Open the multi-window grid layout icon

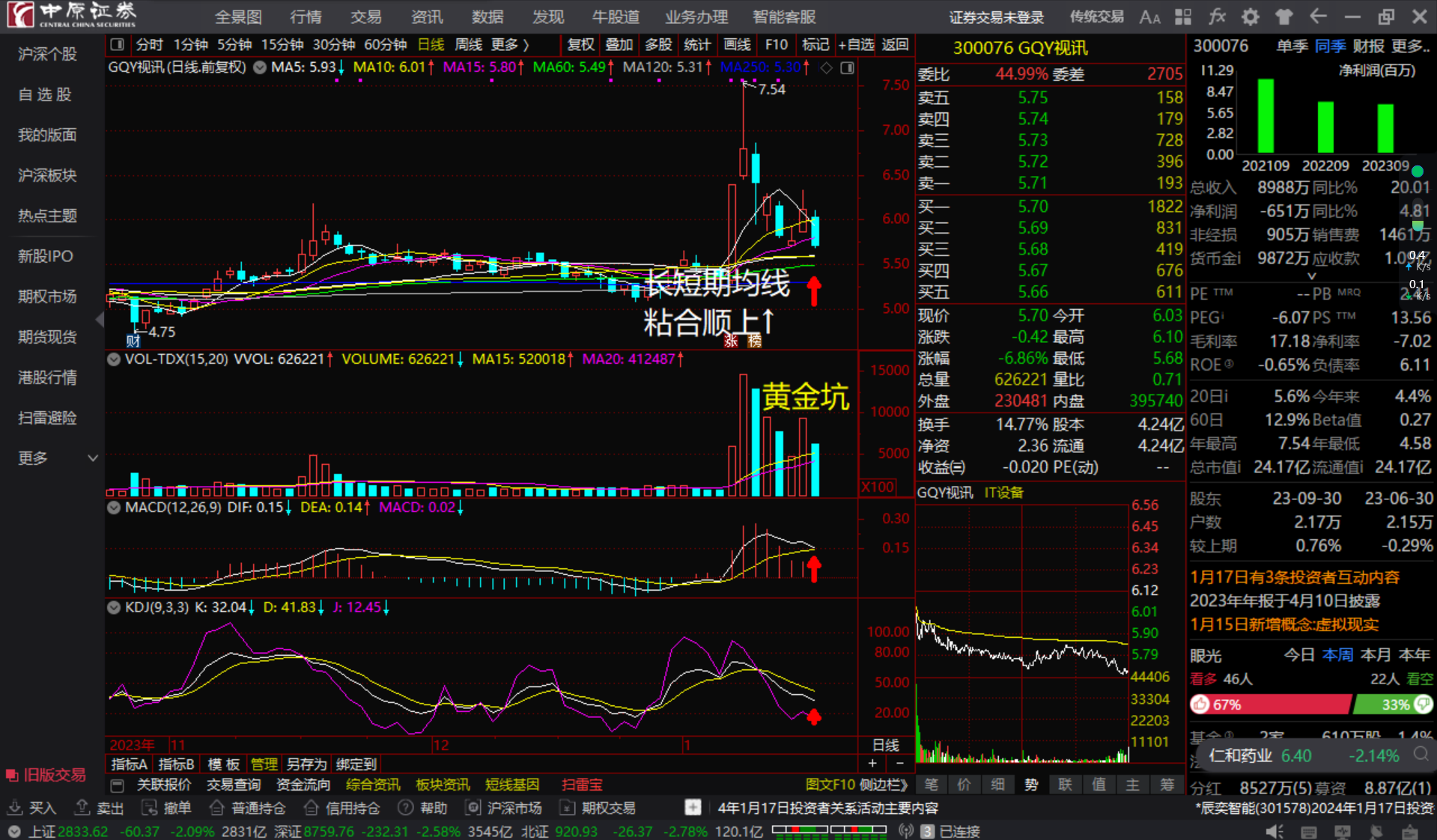pos(1183,16)
